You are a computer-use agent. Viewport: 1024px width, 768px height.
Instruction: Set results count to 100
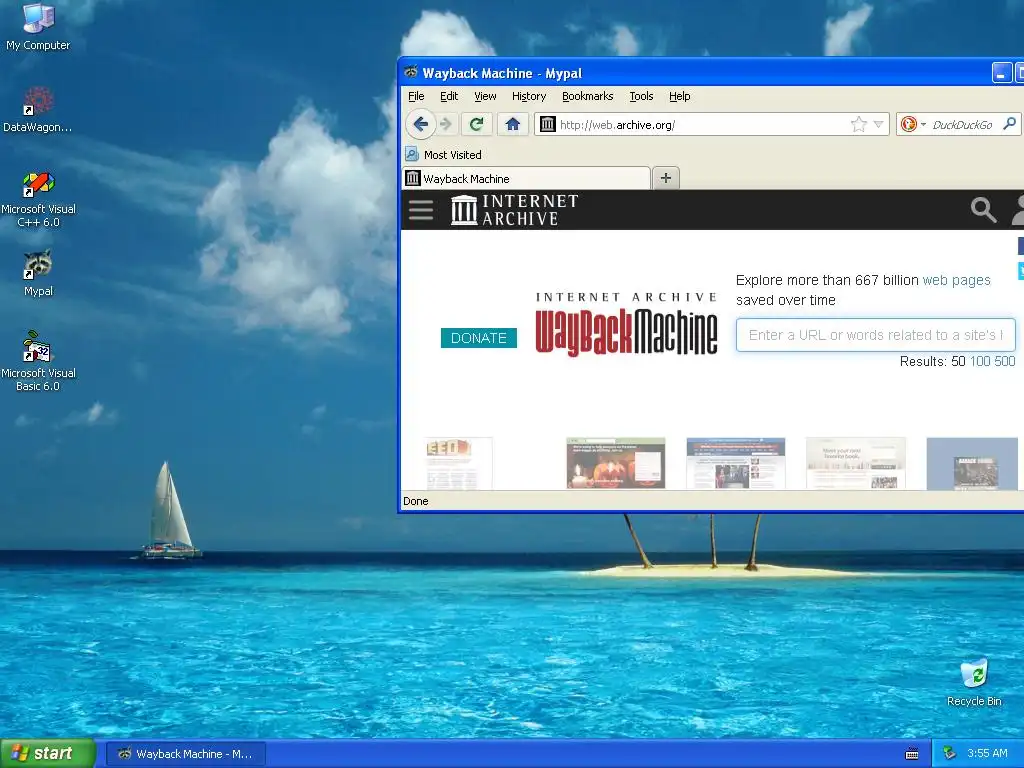[980, 361]
